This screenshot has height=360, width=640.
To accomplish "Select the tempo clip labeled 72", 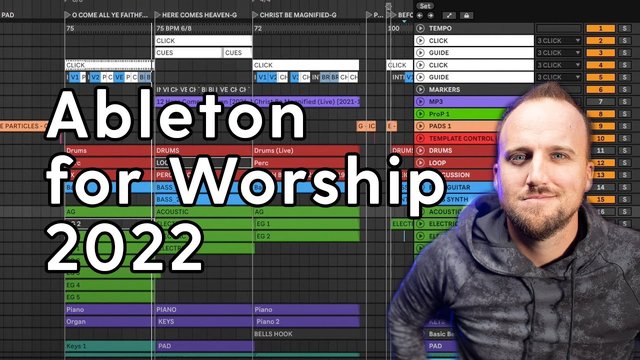I will (306, 28).
